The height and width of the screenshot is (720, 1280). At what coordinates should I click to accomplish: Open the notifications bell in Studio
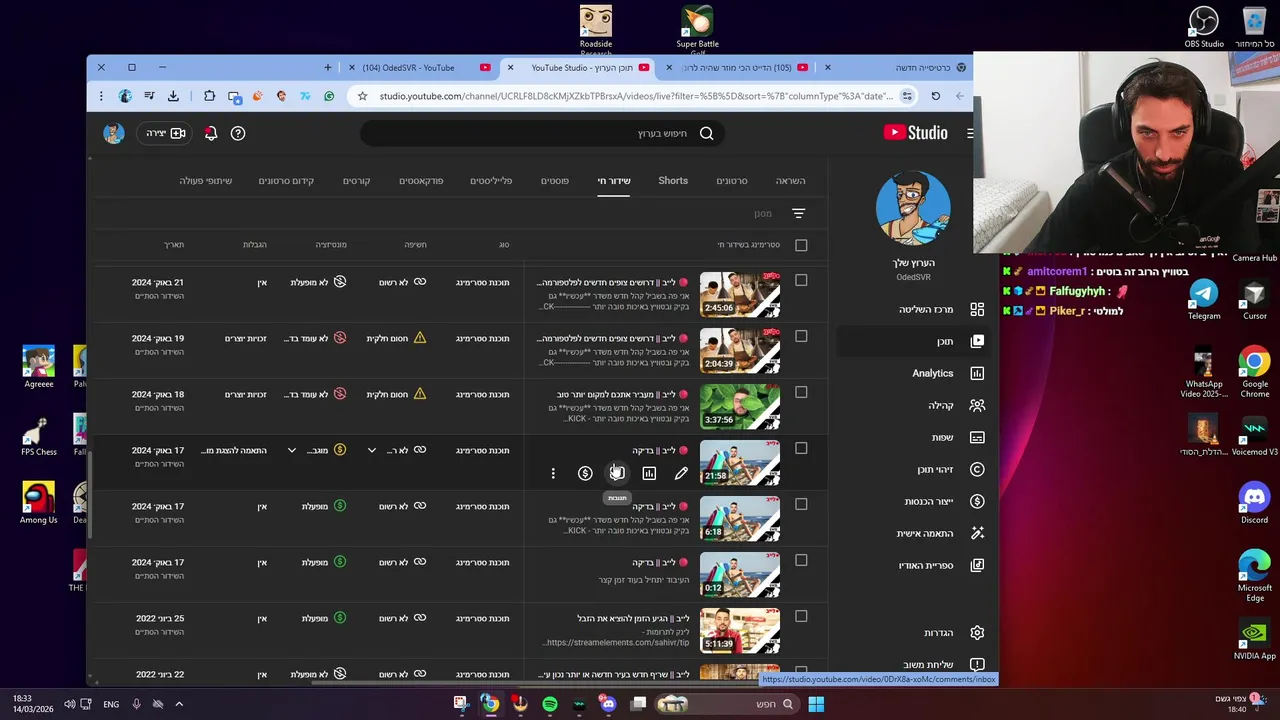coord(211,133)
